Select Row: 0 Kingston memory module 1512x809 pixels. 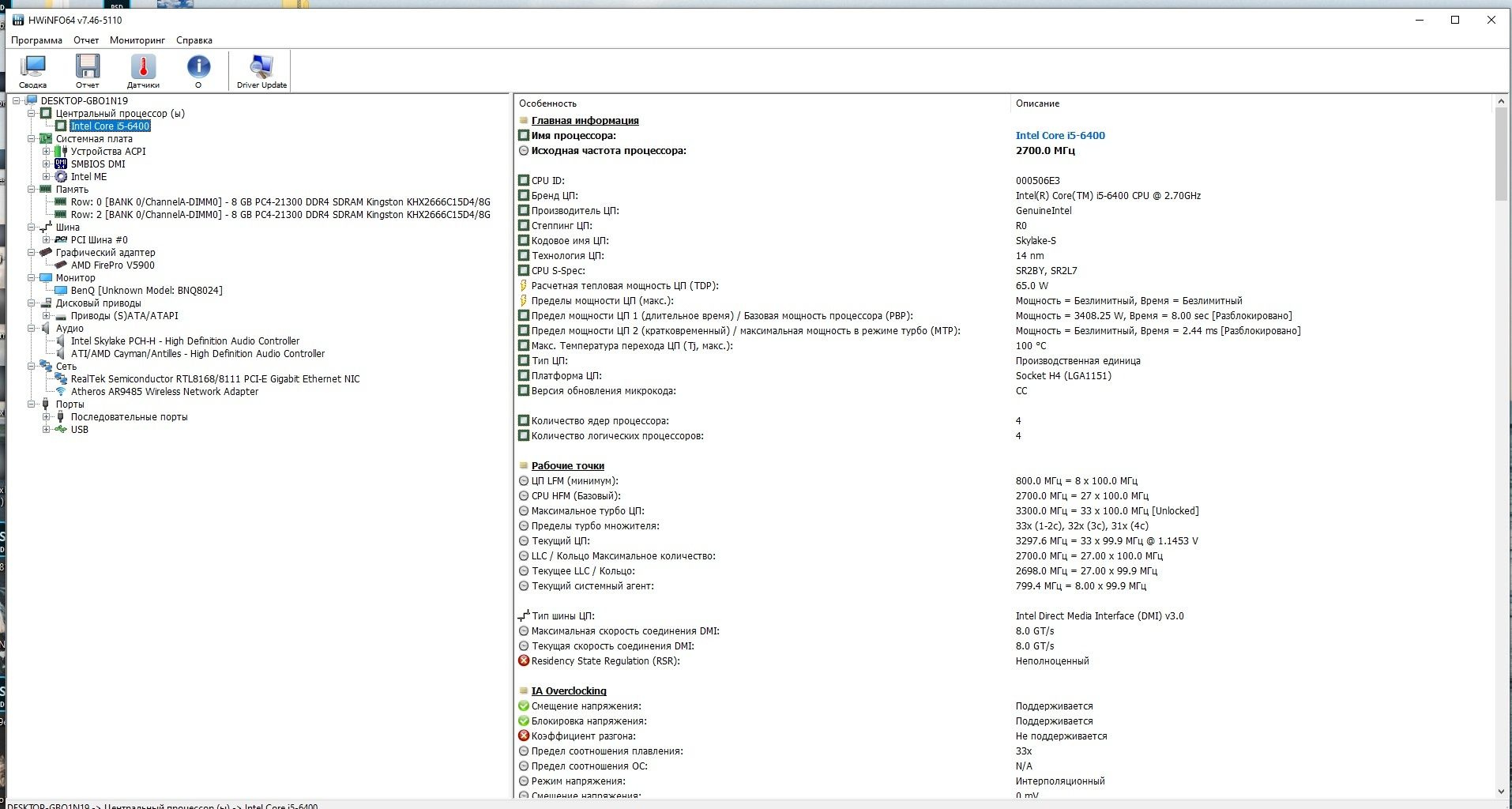(x=280, y=201)
